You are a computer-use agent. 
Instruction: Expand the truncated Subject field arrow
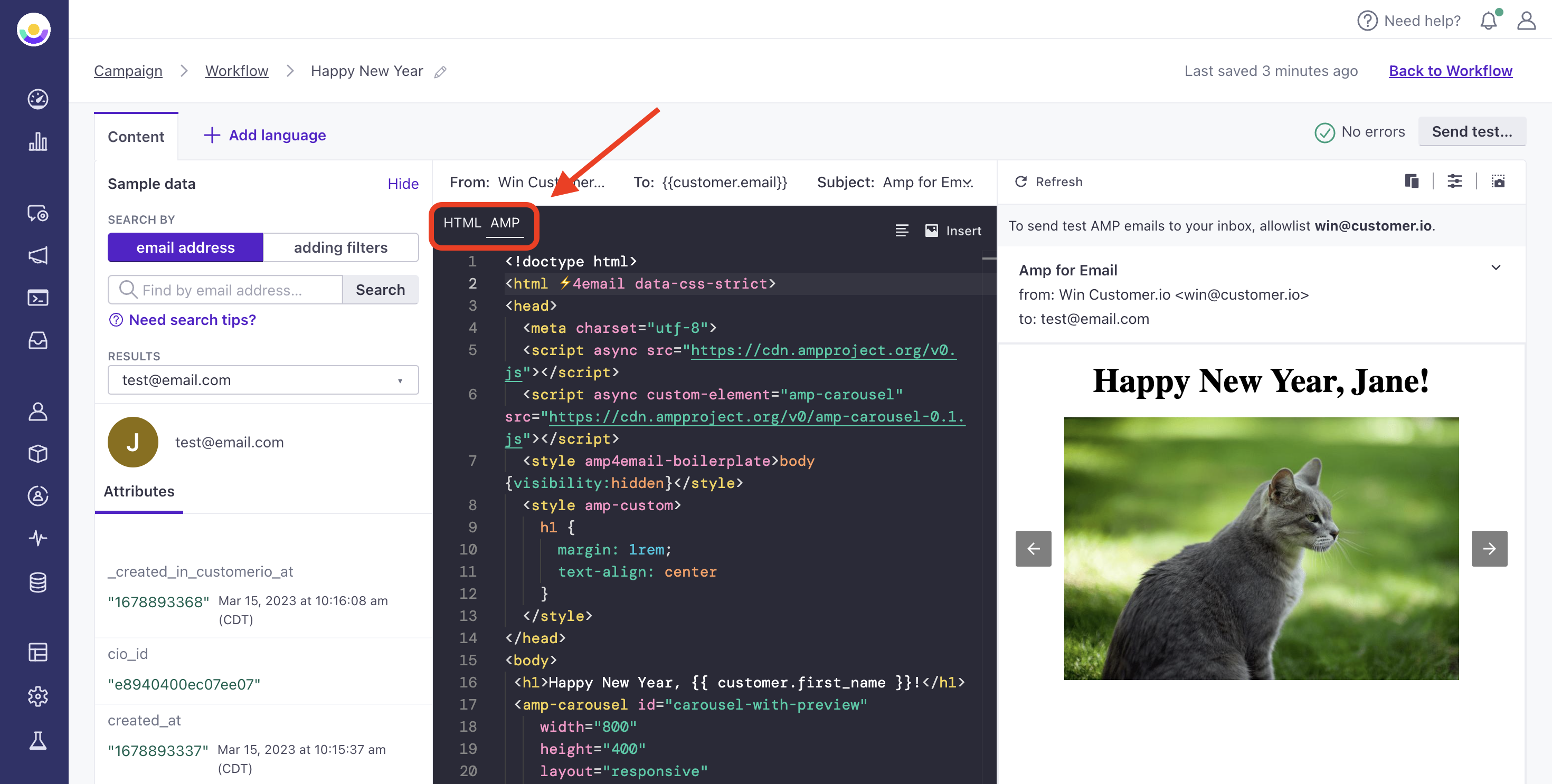pyautogui.click(x=968, y=183)
